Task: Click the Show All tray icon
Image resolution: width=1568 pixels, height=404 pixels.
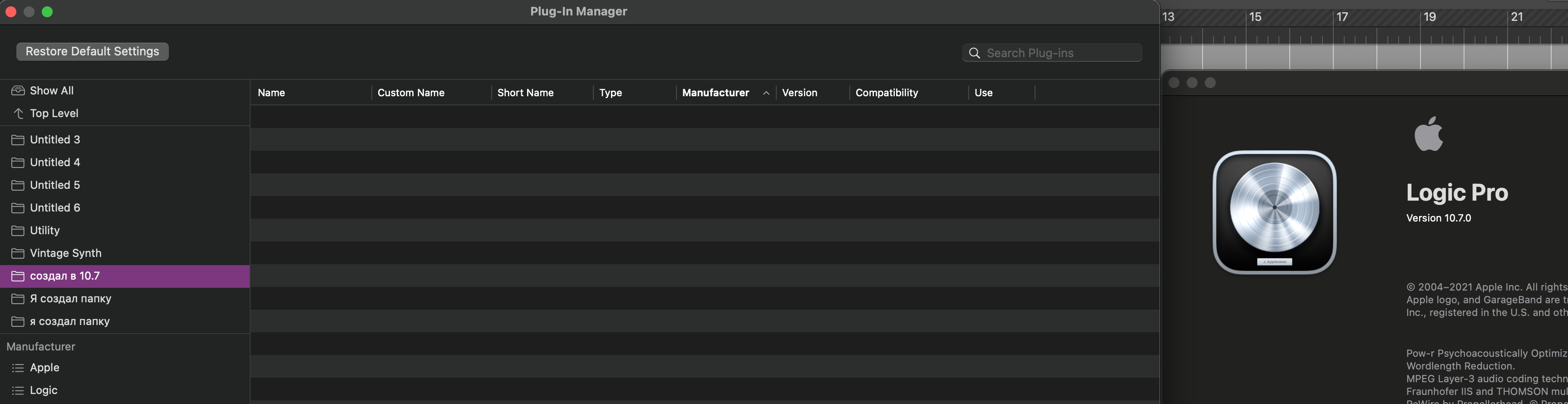Action: 18,91
